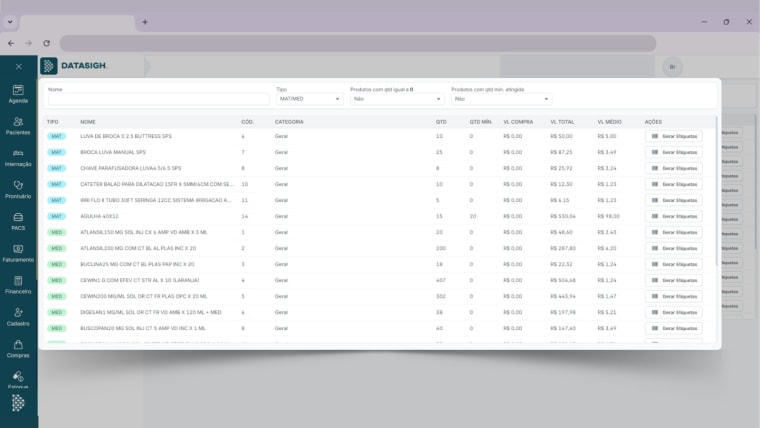The height and width of the screenshot is (428, 760).
Task: Sort by the QTD column header
Action: 441,122
